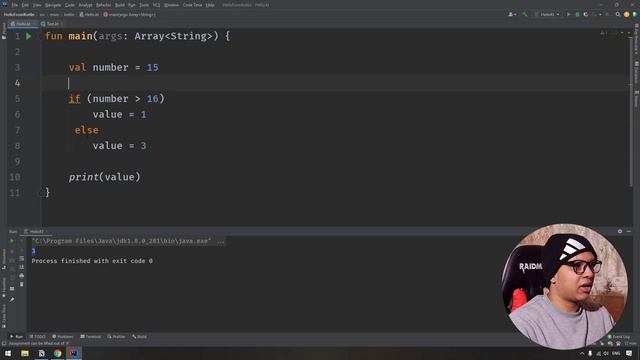
Task: Open the Help menu
Action: [210, 5]
